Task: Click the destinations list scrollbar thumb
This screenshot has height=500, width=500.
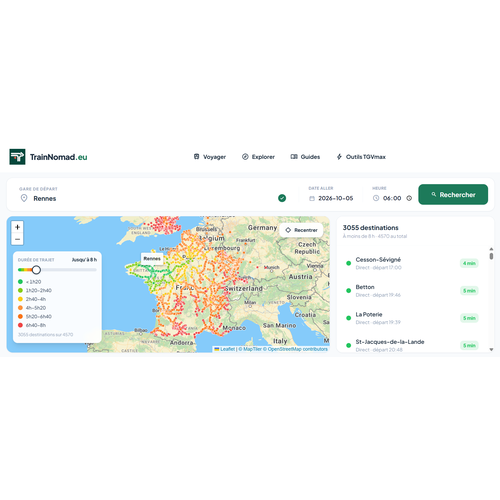Action: pos(491,256)
